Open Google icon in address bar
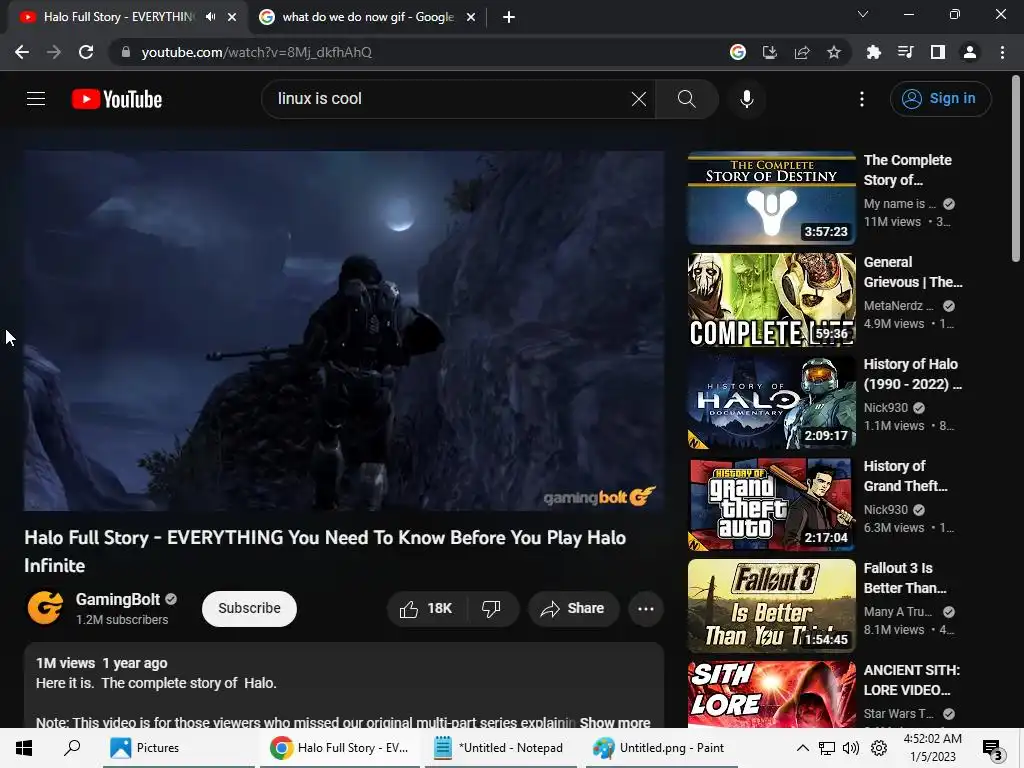The image size is (1024, 768). point(737,52)
